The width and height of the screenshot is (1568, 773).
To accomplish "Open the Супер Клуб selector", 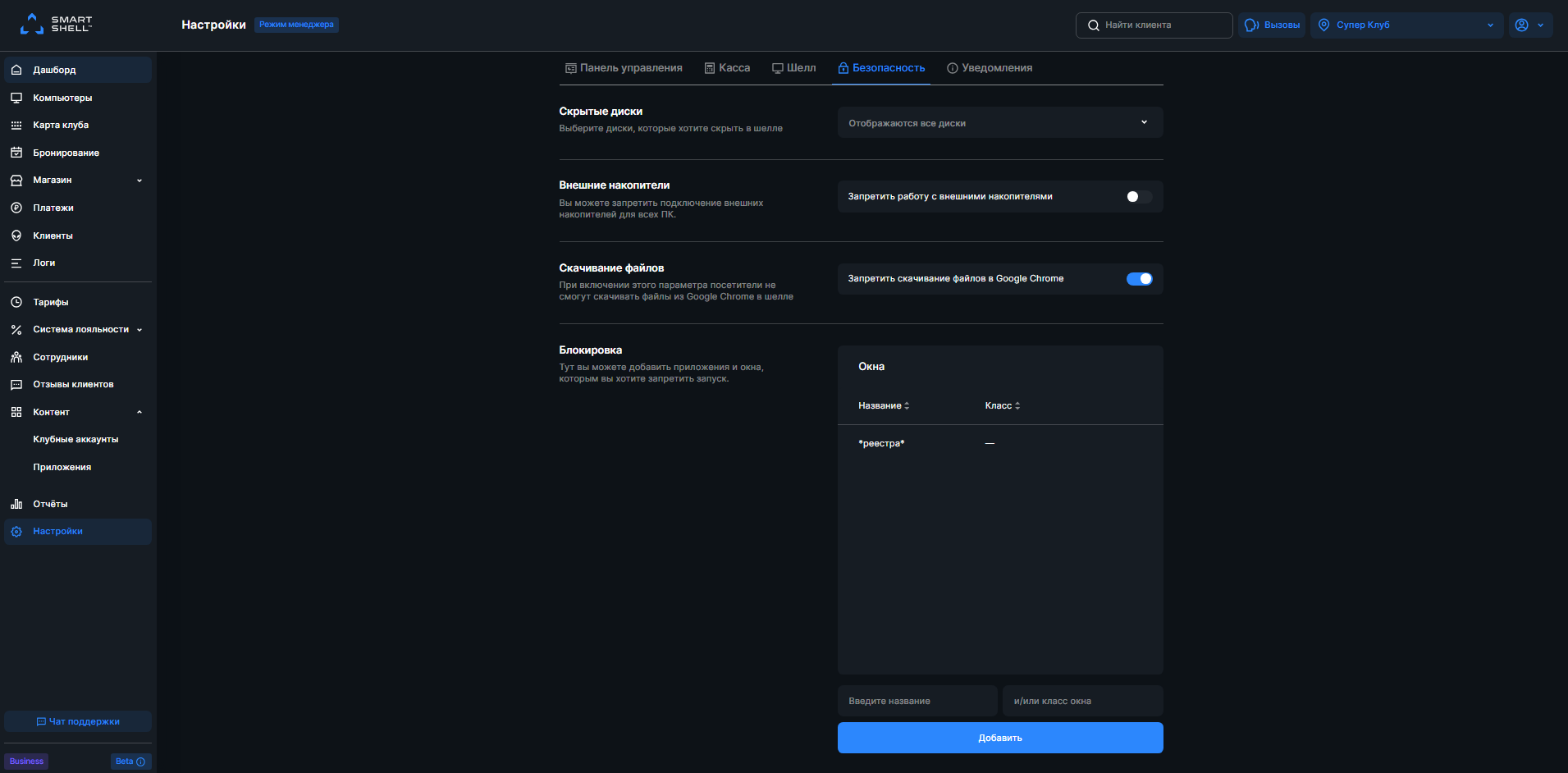I will pos(1406,25).
